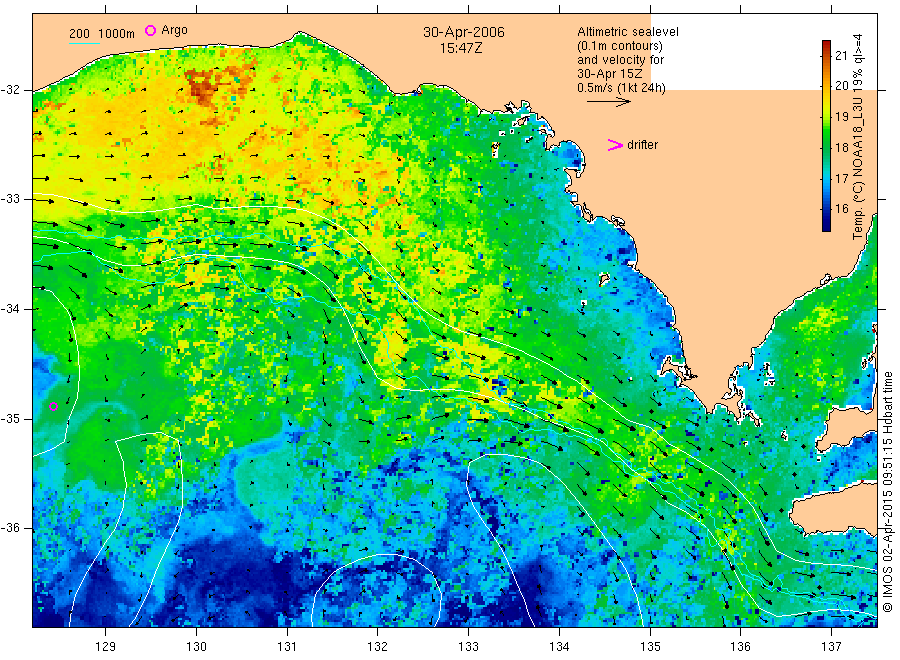Click the -35 latitude axis label
This screenshot has width=900, height=660.
[10, 418]
